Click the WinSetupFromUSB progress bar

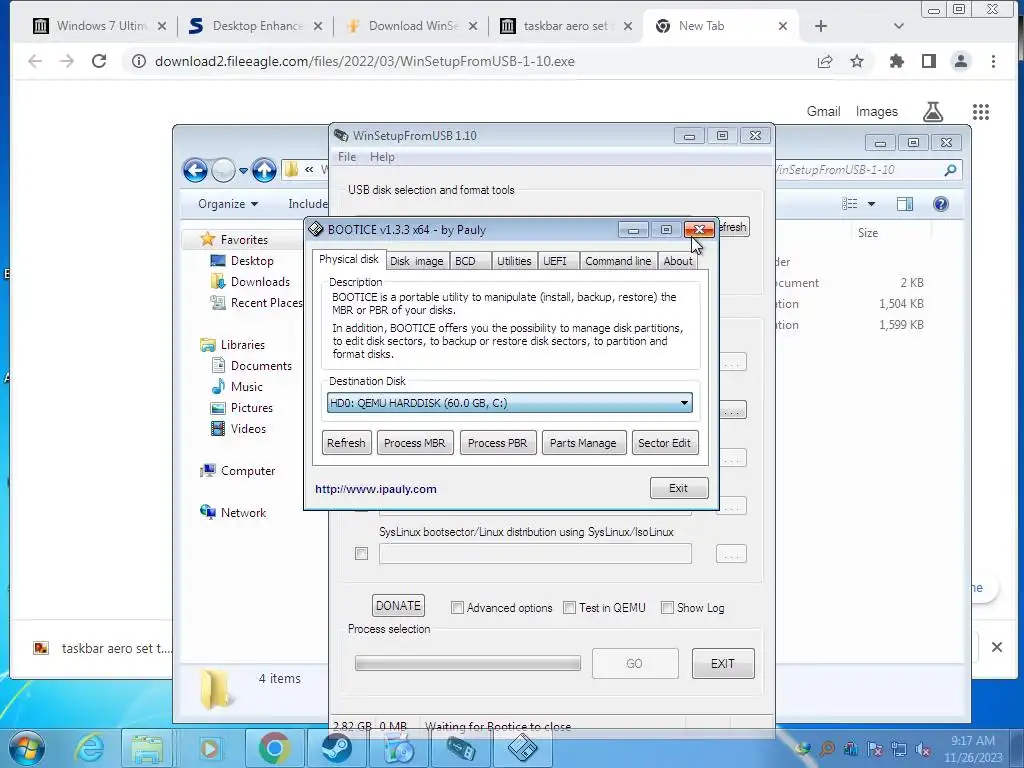coord(468,664)
